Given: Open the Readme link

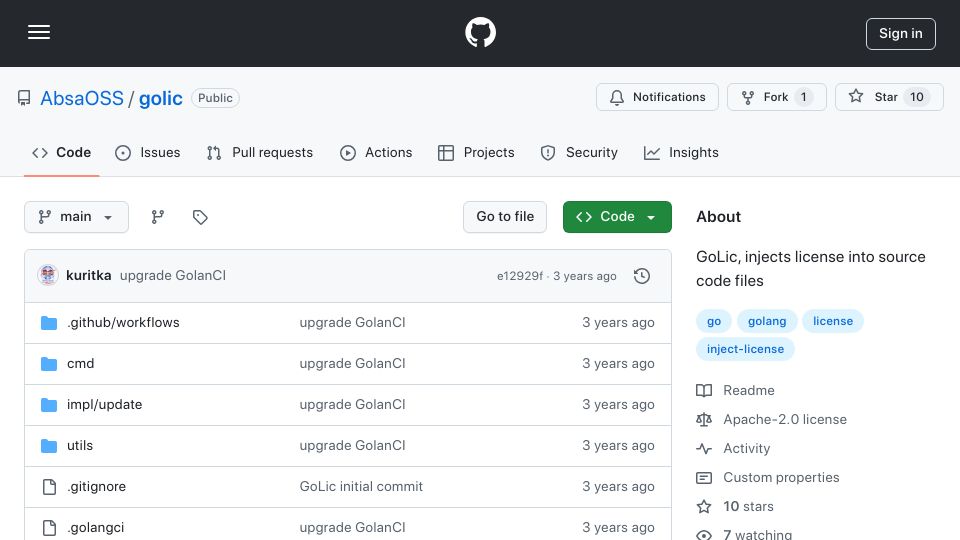Looking at the screenshot, I should (x=749, y=391).
